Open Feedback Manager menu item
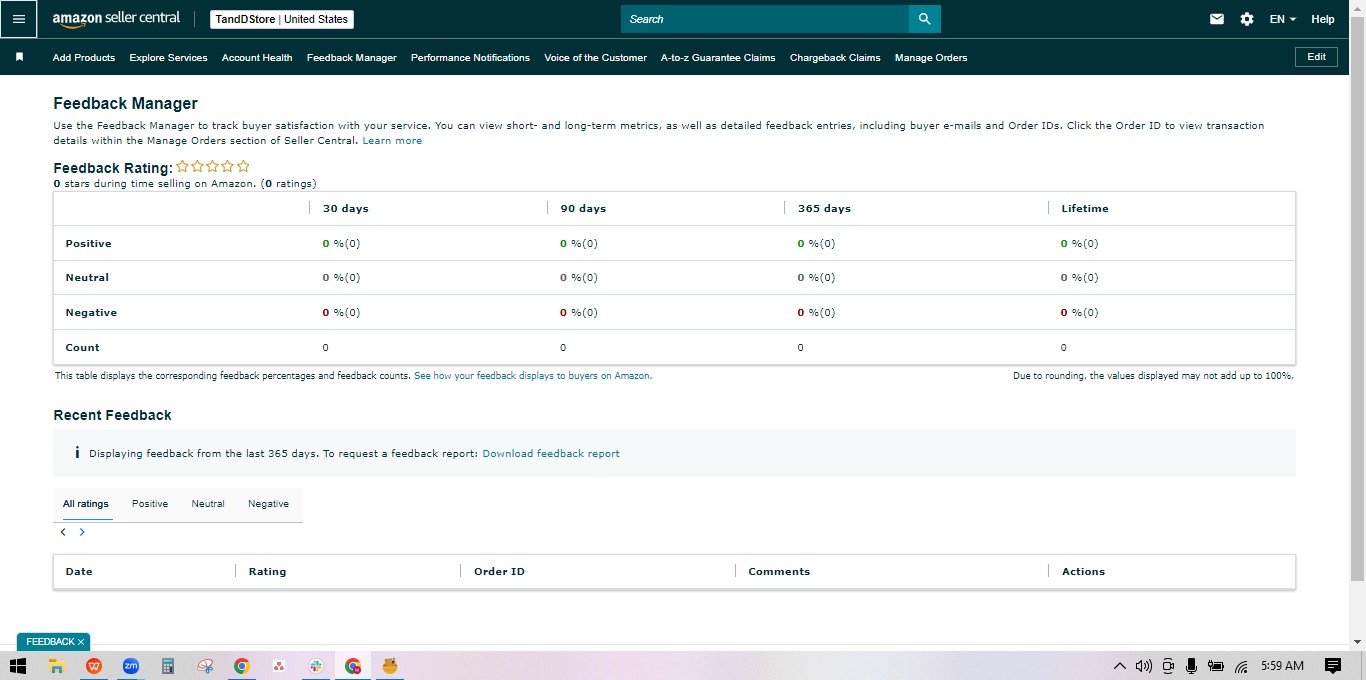1366x680 pixels. point(352,58)
